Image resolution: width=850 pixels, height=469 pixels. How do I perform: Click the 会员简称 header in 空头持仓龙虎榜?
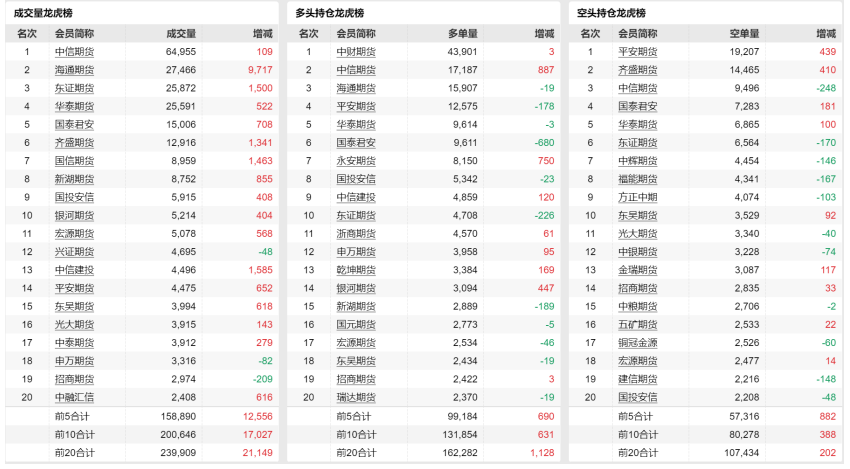click(638, 34)
